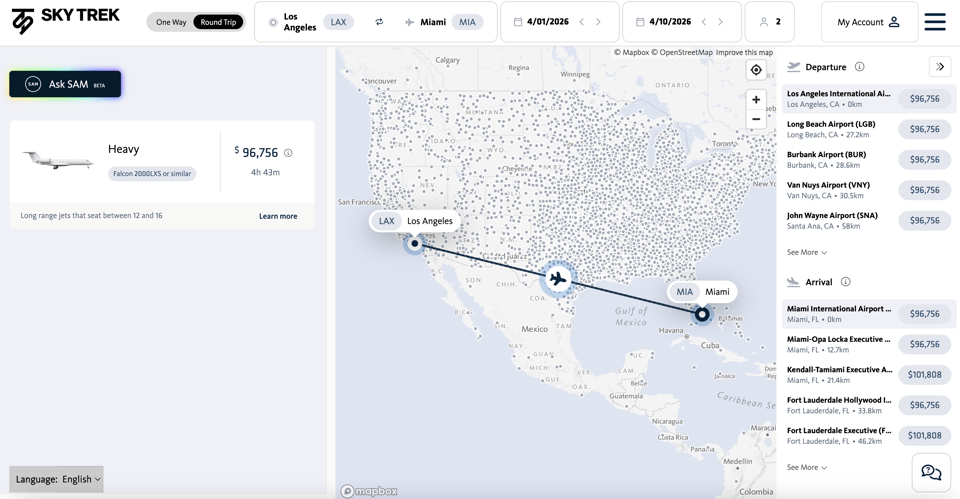Click the Departure info icon
960x499 pixels.
(x=859, y=67)
